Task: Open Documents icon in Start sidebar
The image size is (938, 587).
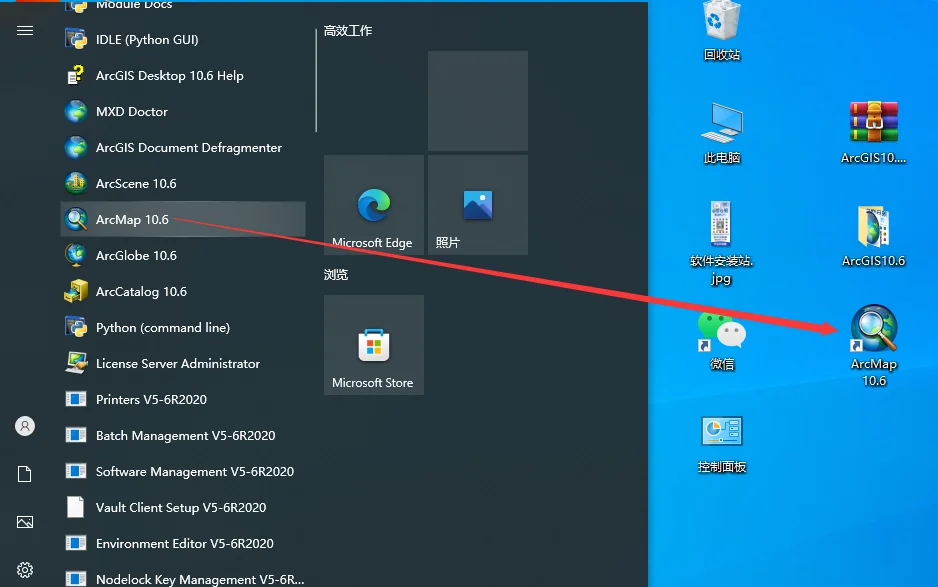Action: point(25,474)
